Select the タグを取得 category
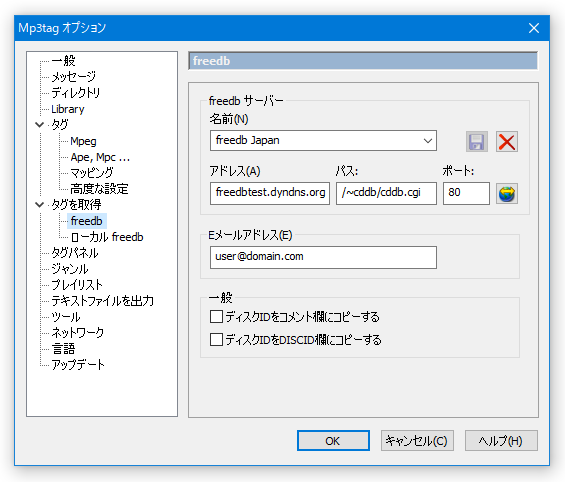 [x=76, y=205]
